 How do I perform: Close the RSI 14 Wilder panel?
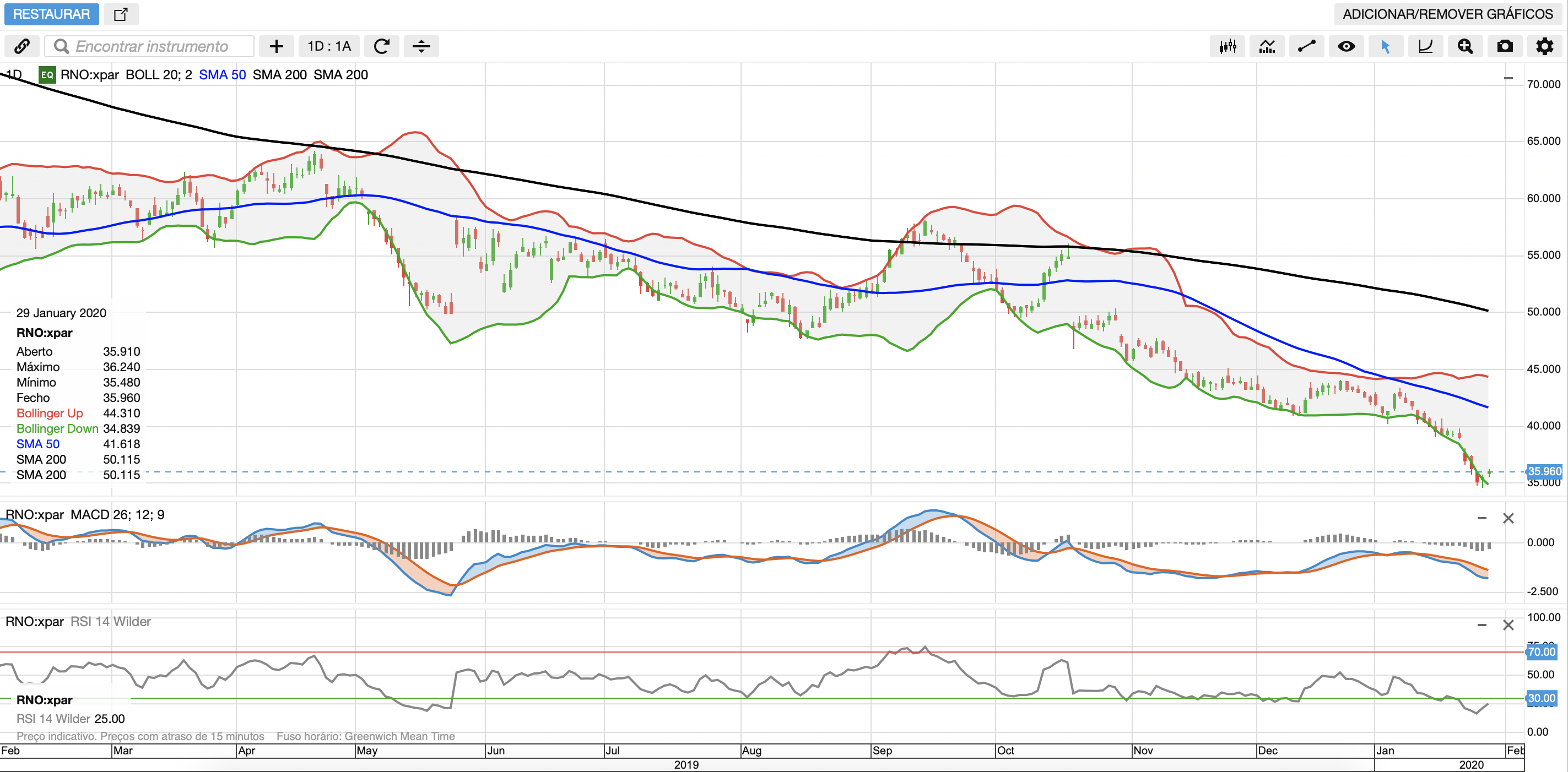pyautogui.click(x=1508, y=625)
